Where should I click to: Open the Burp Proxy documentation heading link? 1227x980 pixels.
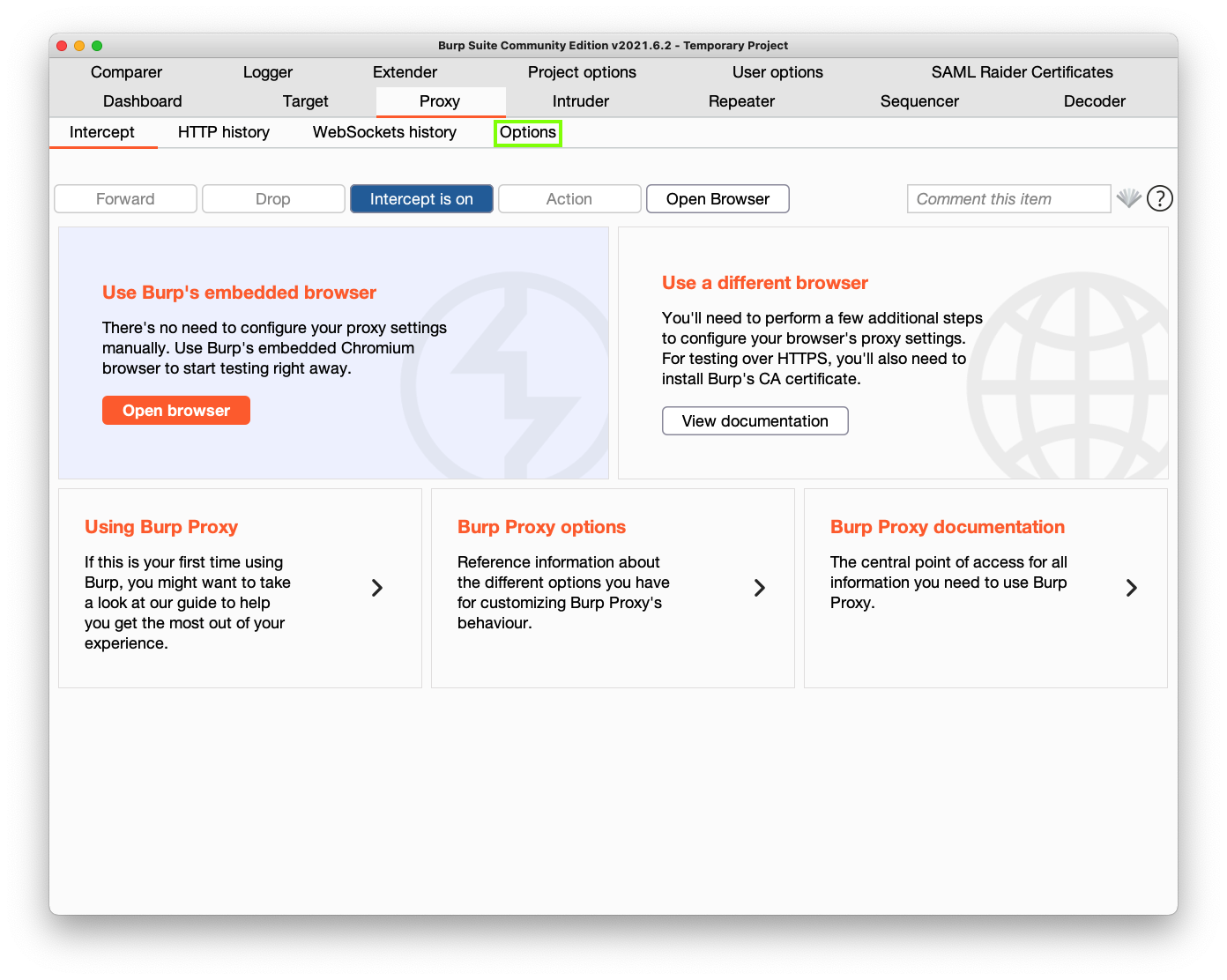click(948, 527)
